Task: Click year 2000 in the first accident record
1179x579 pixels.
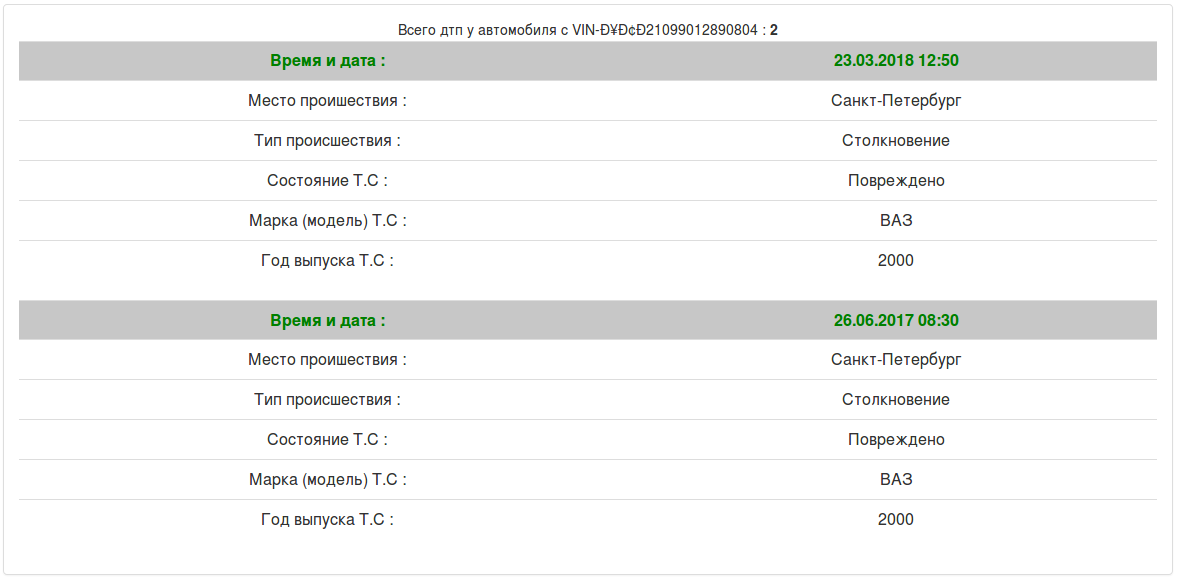Action: click(896, 261)
